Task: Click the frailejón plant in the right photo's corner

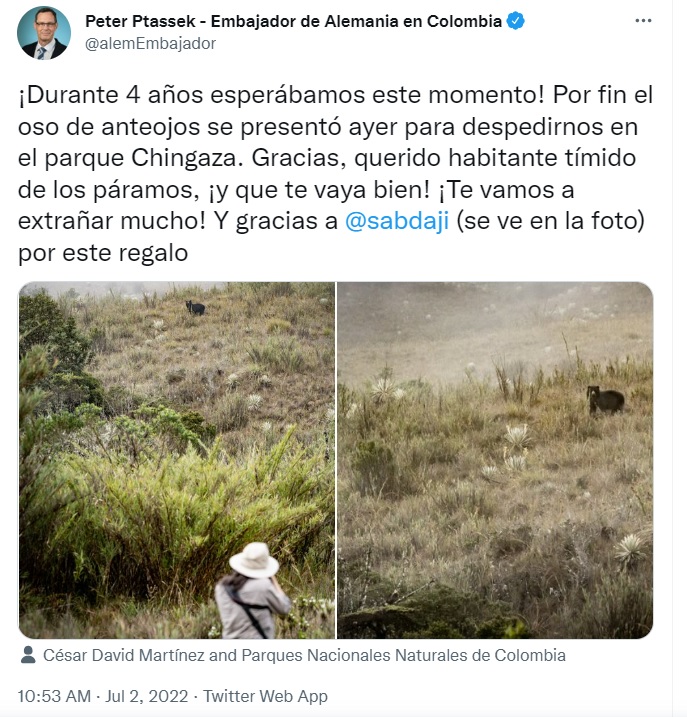Action: pyautogui.click(x=630, y=551)
